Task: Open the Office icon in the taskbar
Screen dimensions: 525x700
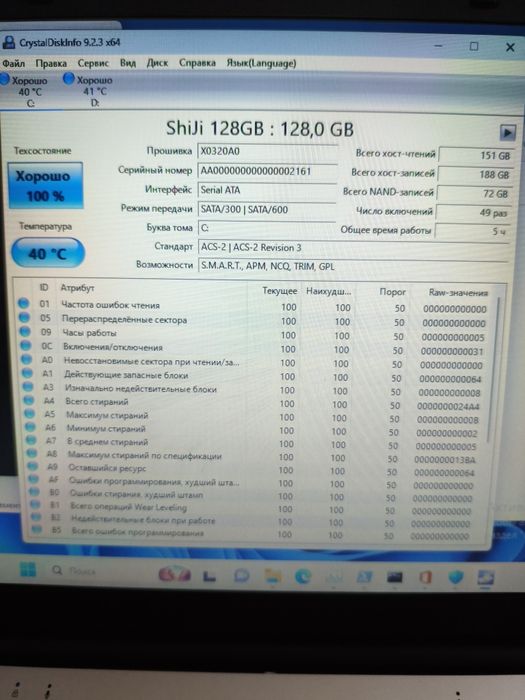Action: 425,577
